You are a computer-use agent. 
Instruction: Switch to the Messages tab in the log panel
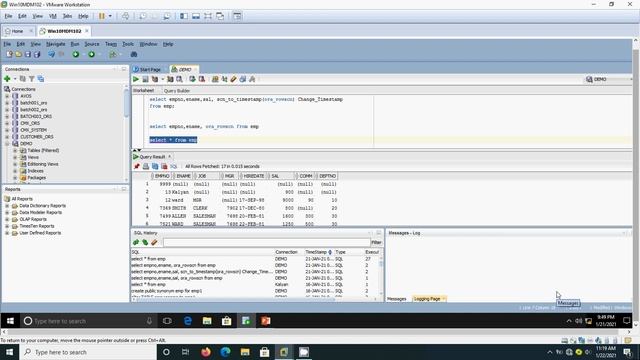397,299
